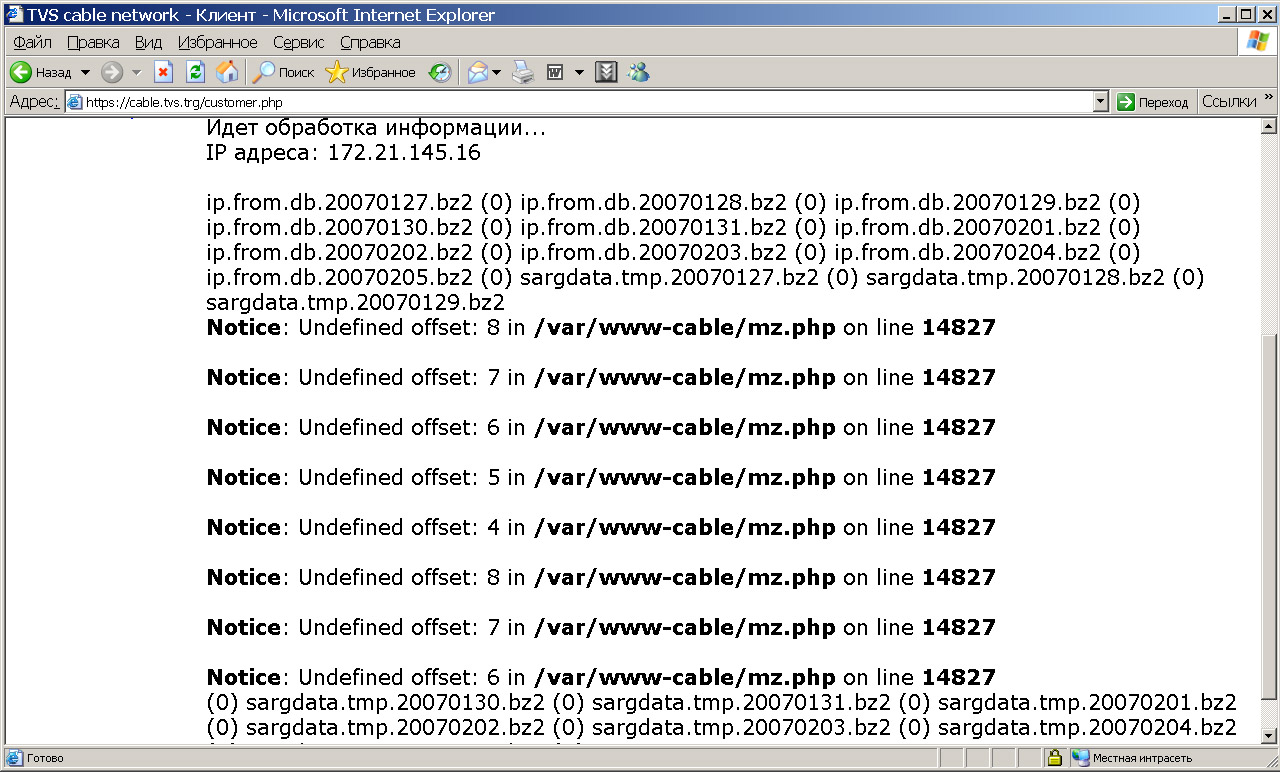Viewport: 1280px width, 772px height.
Task: Expand the Edit with Word dropdown arrow
Action: coord(579,72)
